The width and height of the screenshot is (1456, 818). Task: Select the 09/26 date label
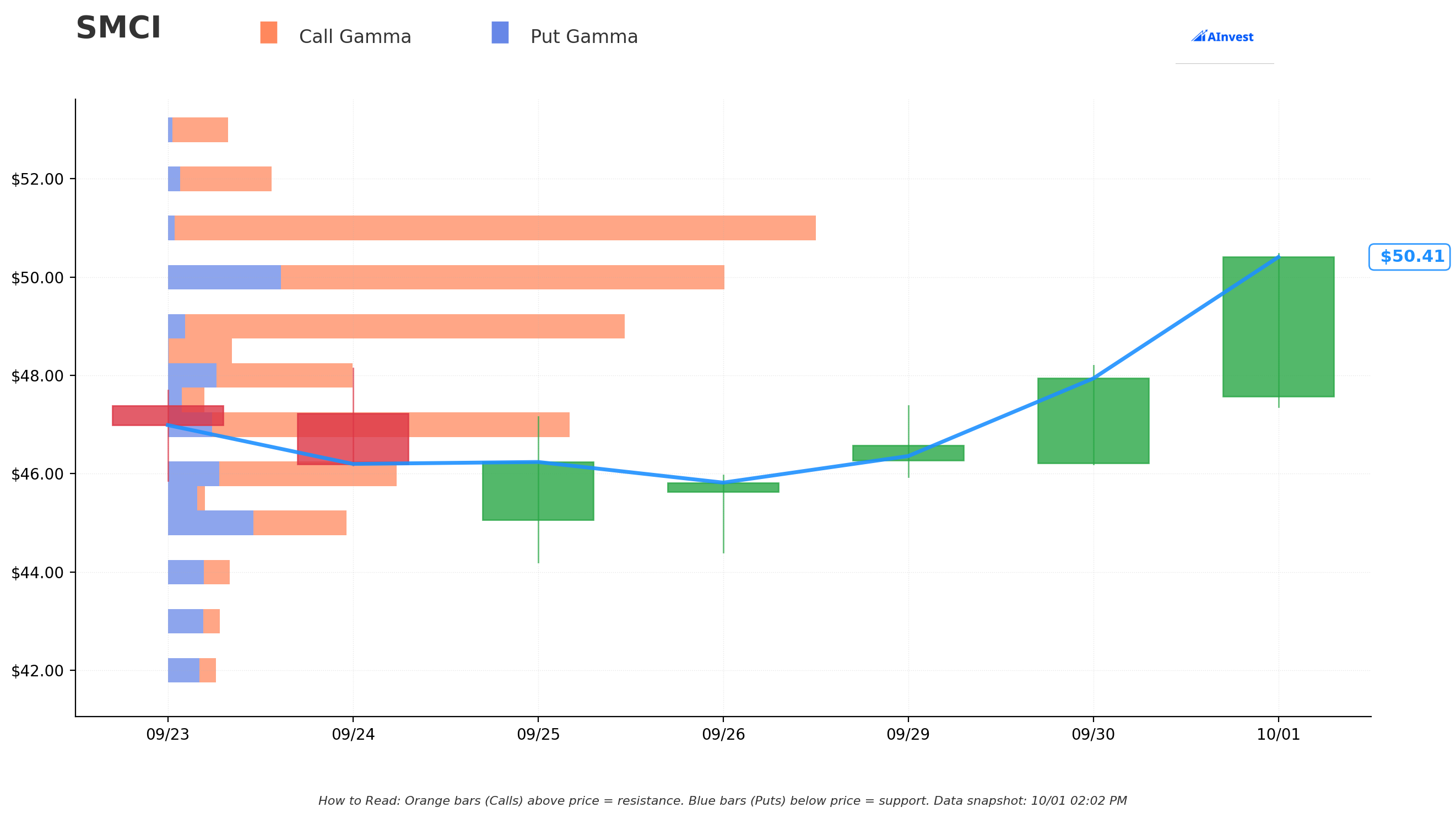pos(723,735)
